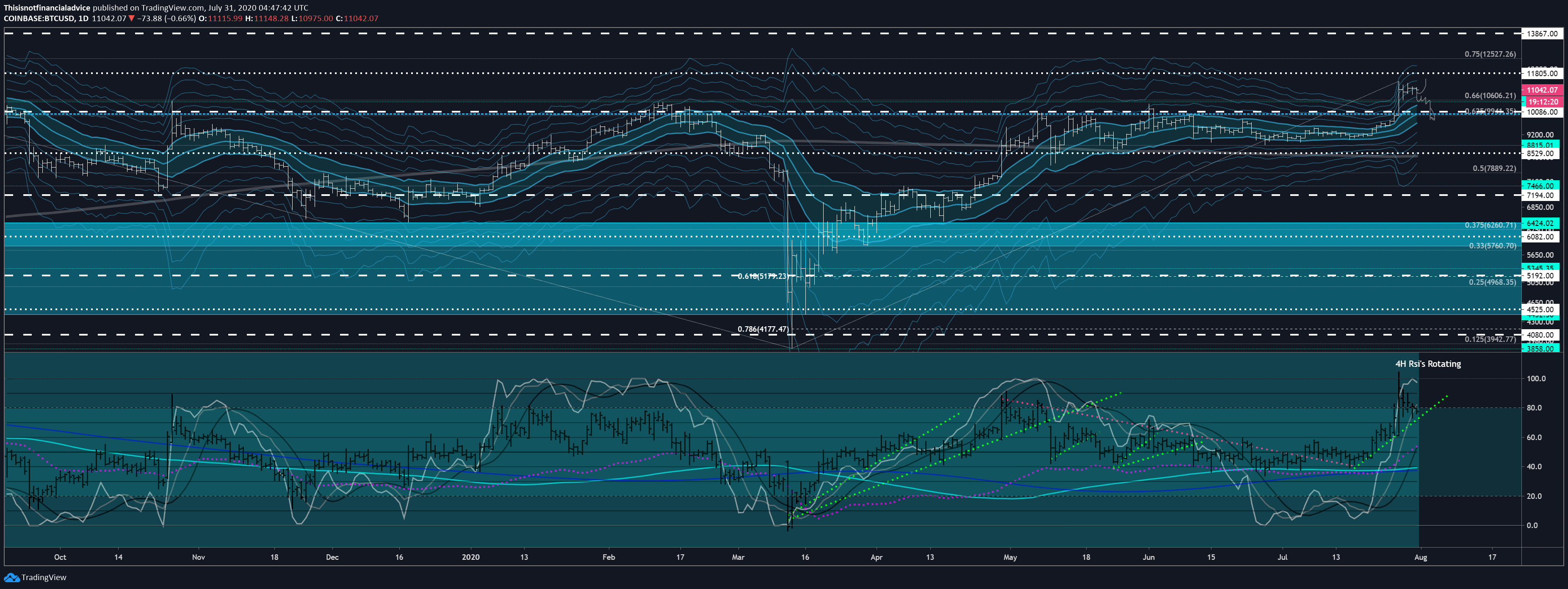Viewport: 1568px width, 589px height.
Task: Click the Oct date on time axis
Action: point(60,557)
